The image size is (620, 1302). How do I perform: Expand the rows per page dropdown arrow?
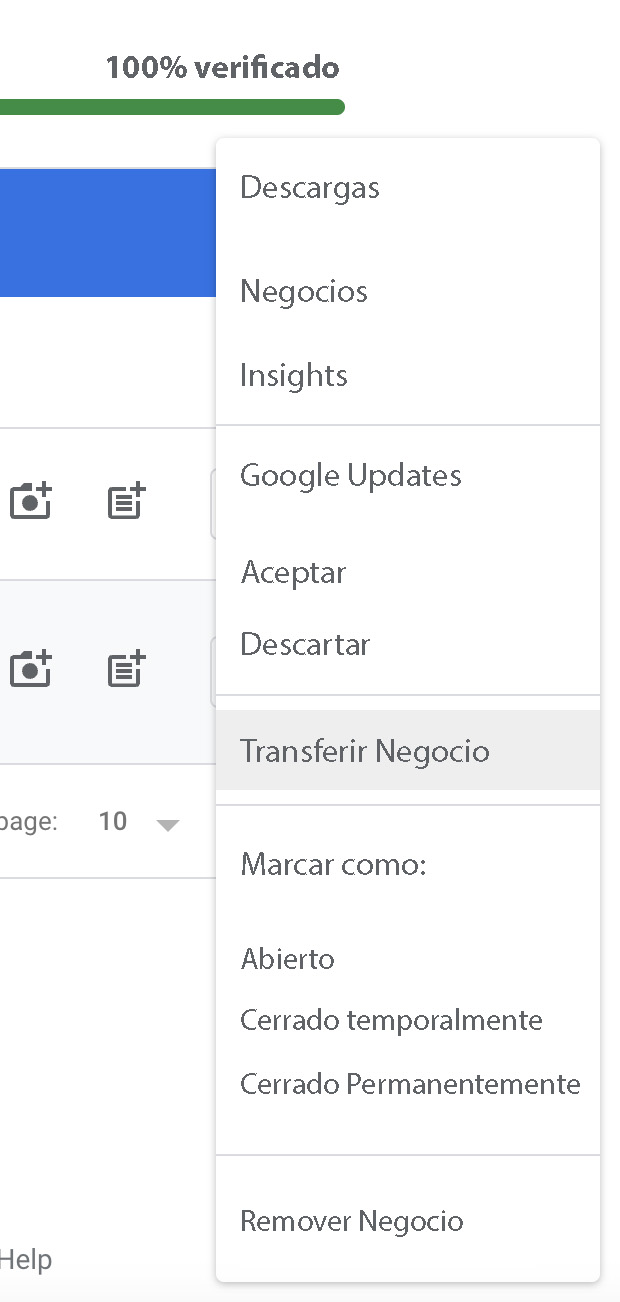168,825
